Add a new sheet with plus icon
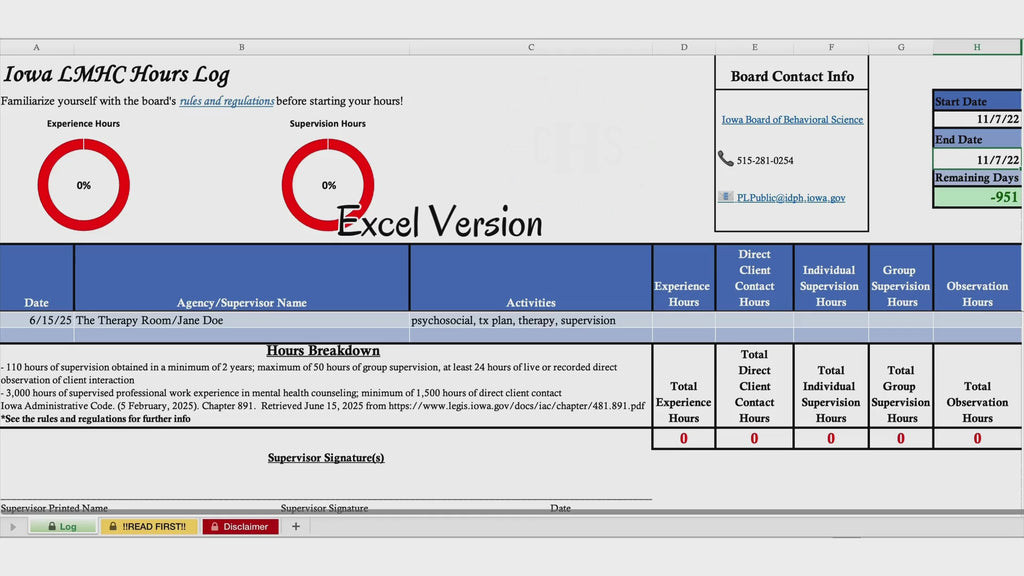The image size is (1024, 576). click(x=296, y=526)
